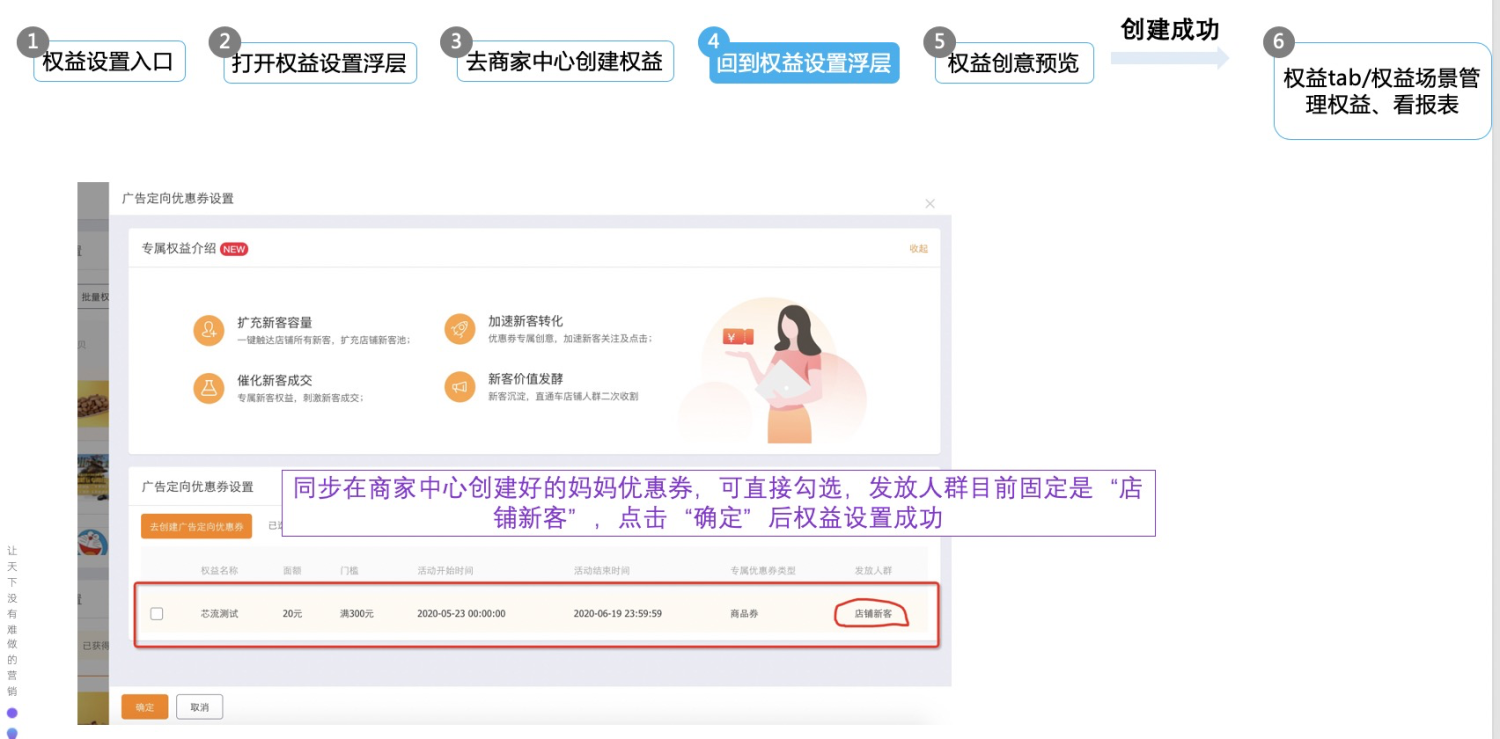Click the 20元 amount cell
Screen dimensions: 1500x739
[x=292, y=613]
